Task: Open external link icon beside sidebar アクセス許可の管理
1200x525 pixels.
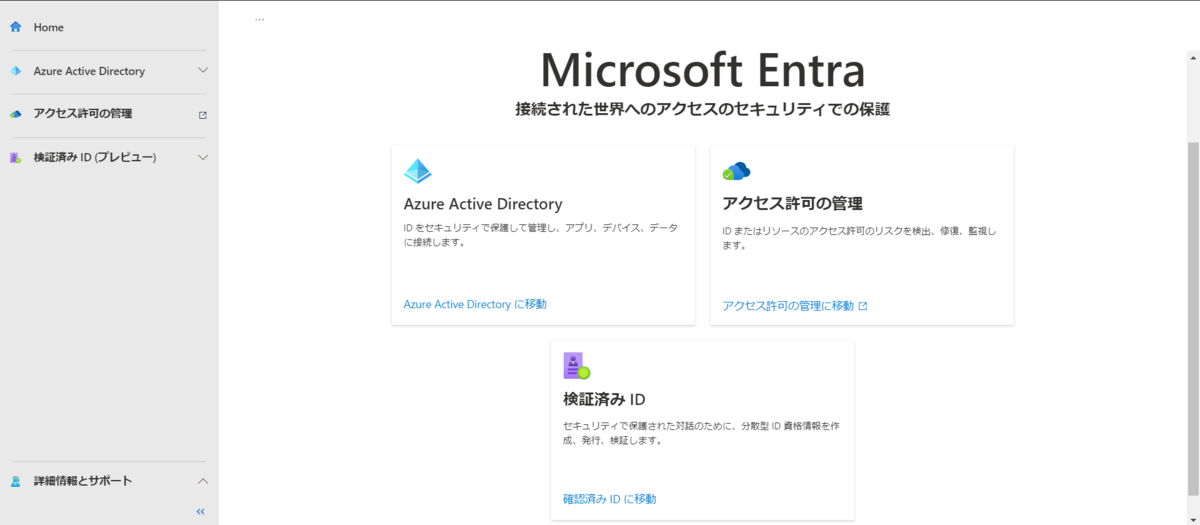Action: click(203, 114)
